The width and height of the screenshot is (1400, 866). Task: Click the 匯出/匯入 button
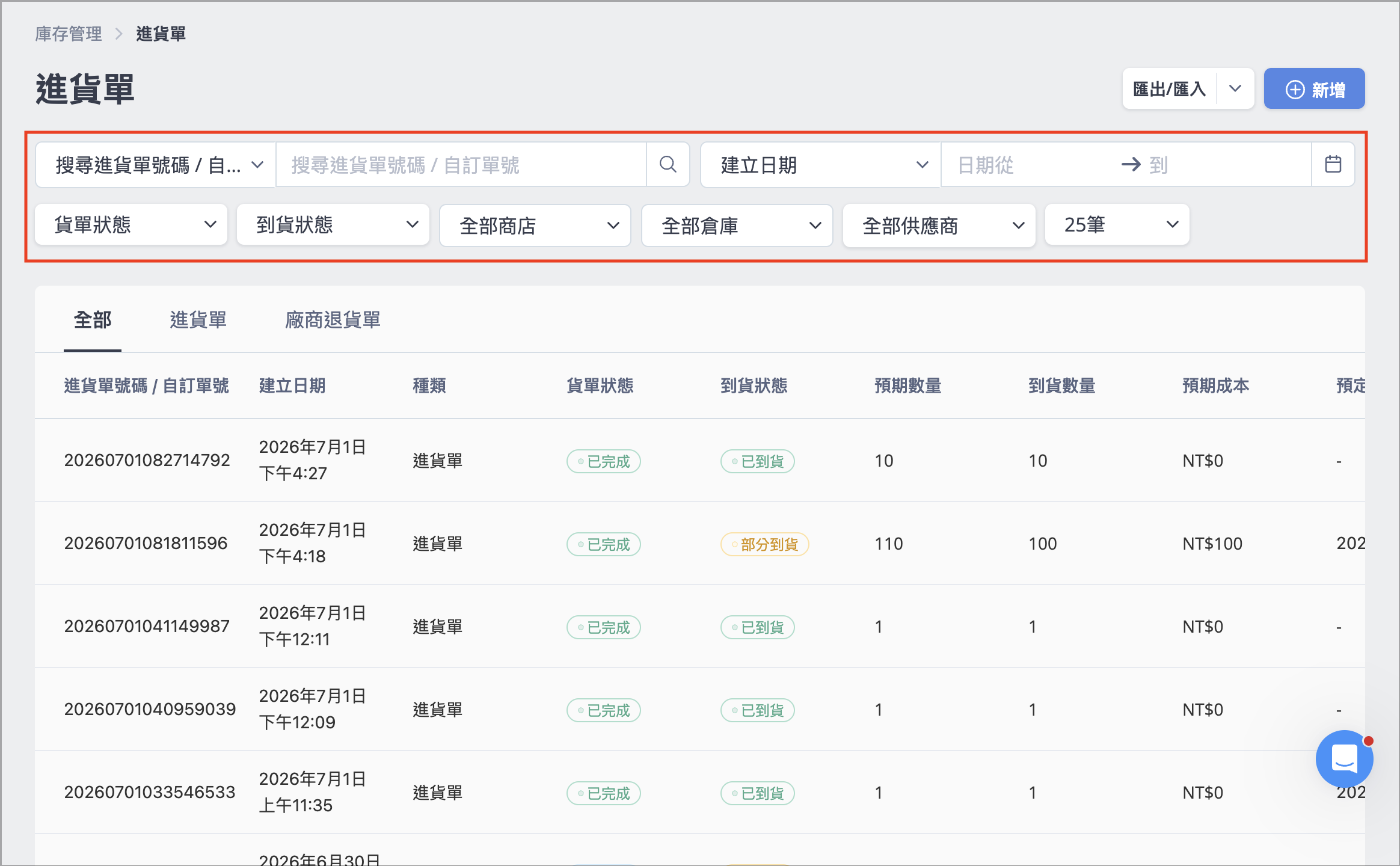(x=1169, y=89)
